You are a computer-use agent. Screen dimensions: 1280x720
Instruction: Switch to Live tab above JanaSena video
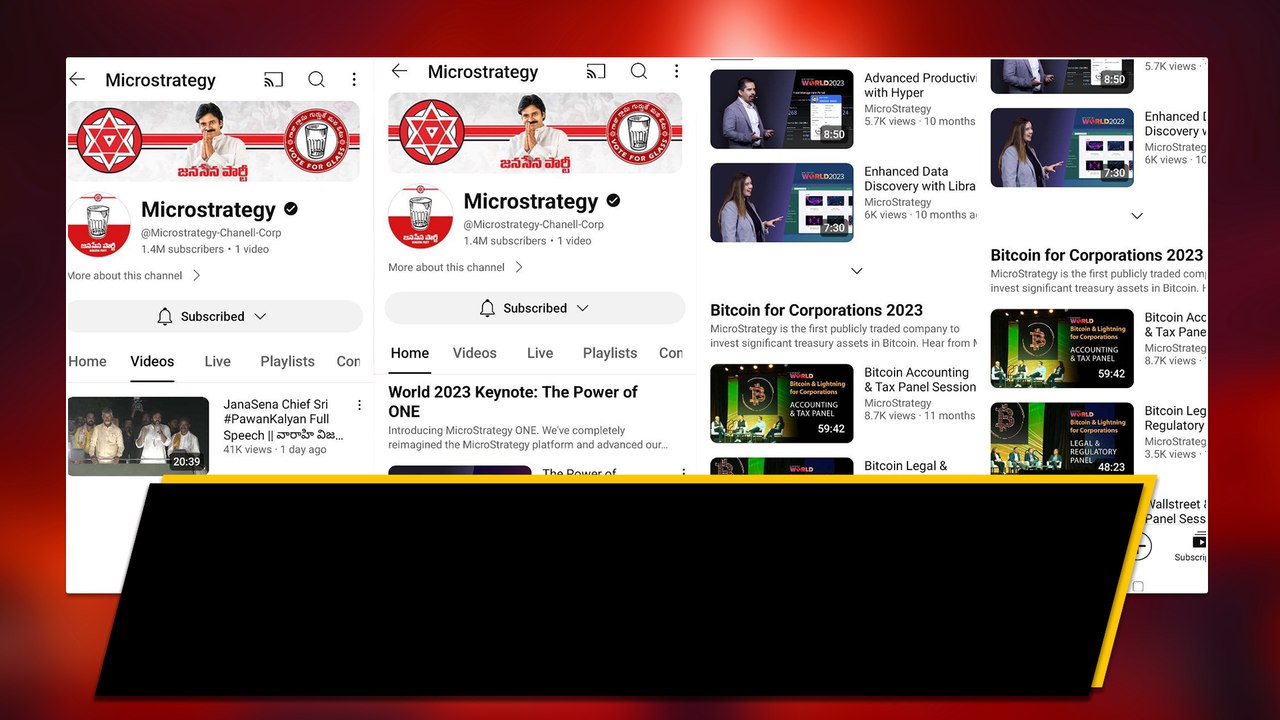coord(217,361)
